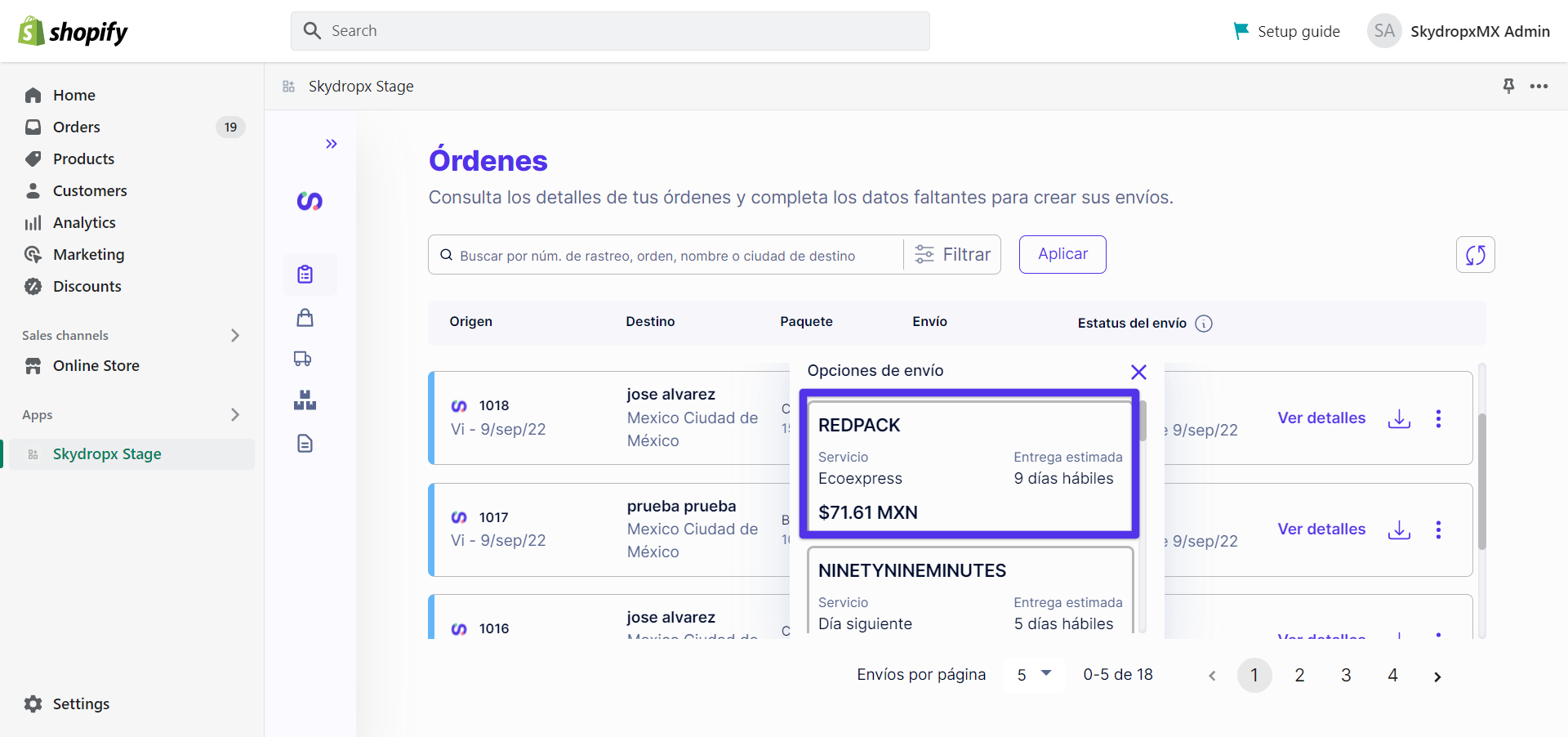Go to pagination page 4
The image size is (1568, 737).
1392,676
